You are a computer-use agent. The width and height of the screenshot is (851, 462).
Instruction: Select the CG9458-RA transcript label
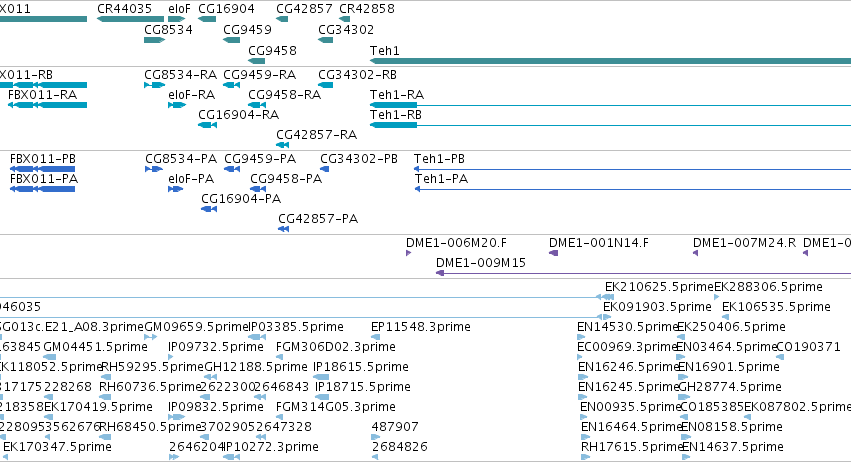[x=284, y=94]
